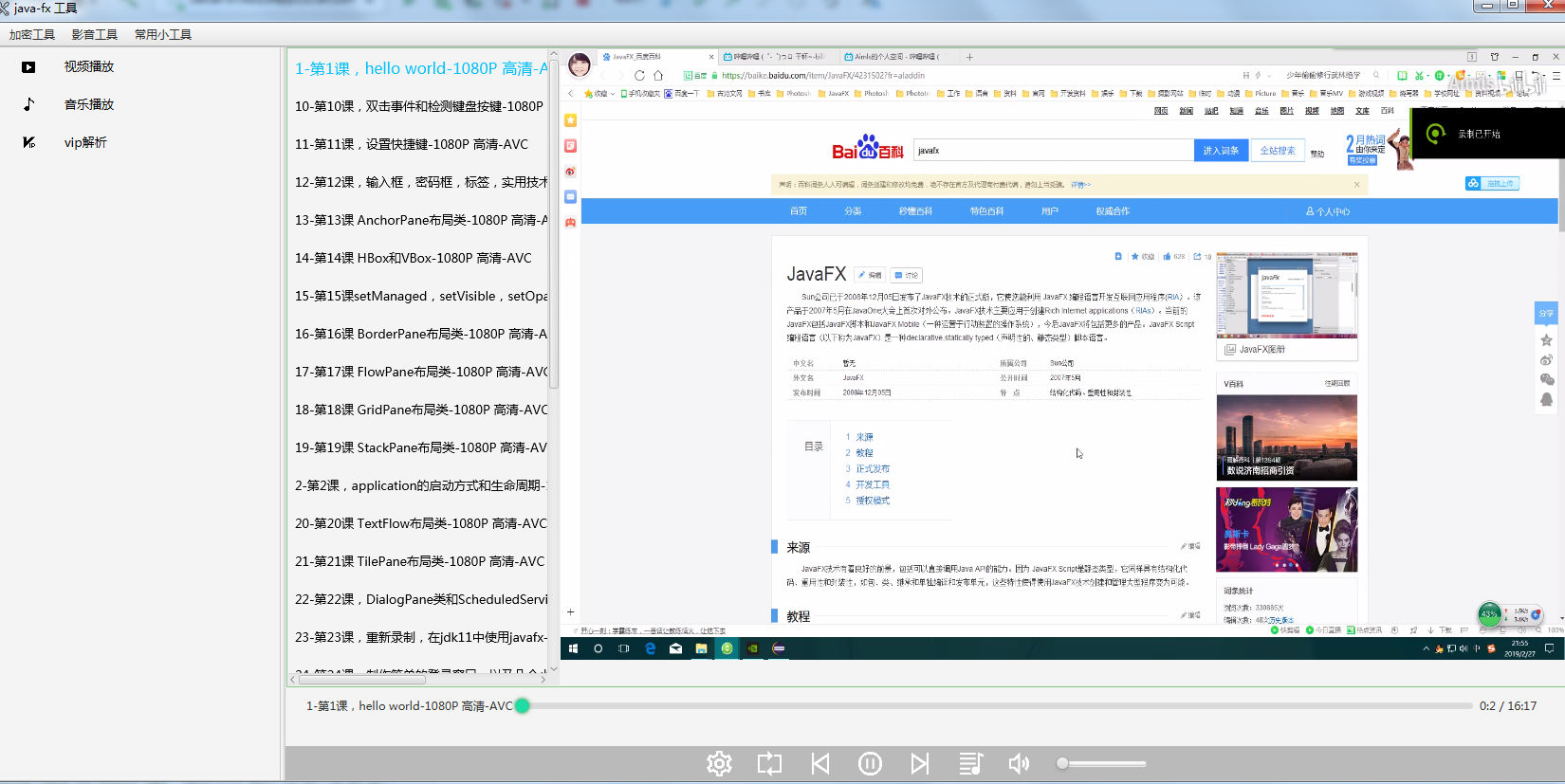Viewport: 1565px width, 784px height.
Task: Open the 常用小工具 menu
Action: (x=163, y=35)
